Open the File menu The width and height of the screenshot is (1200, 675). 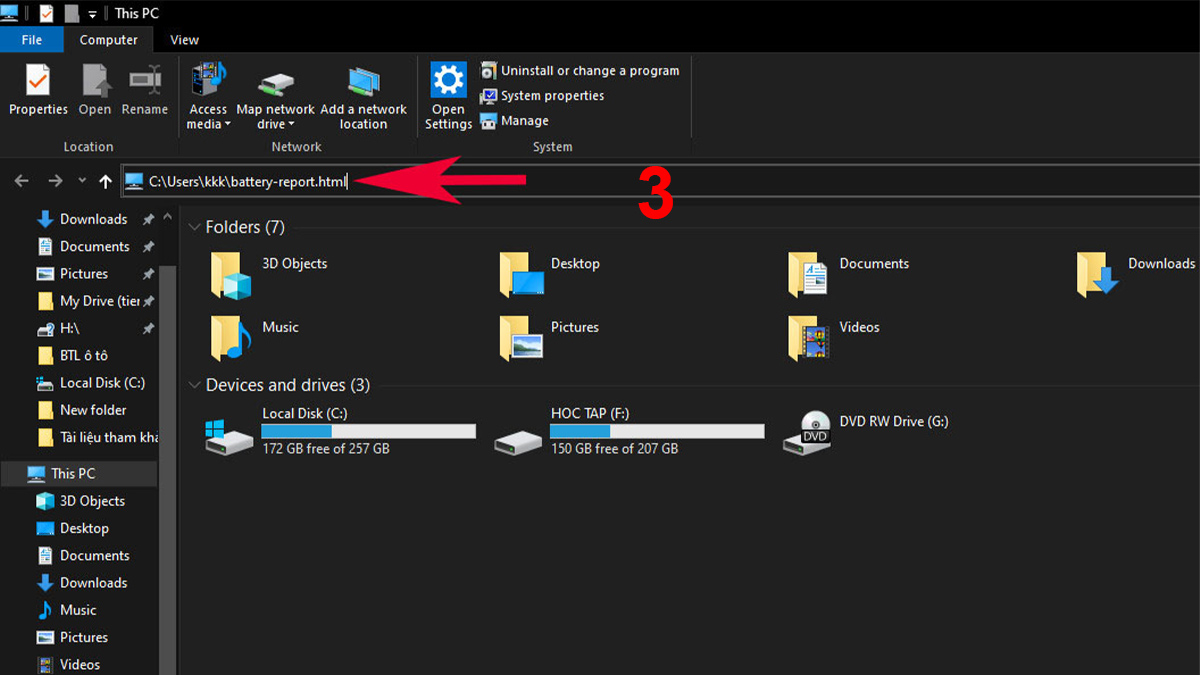click(x=32, y=40)
